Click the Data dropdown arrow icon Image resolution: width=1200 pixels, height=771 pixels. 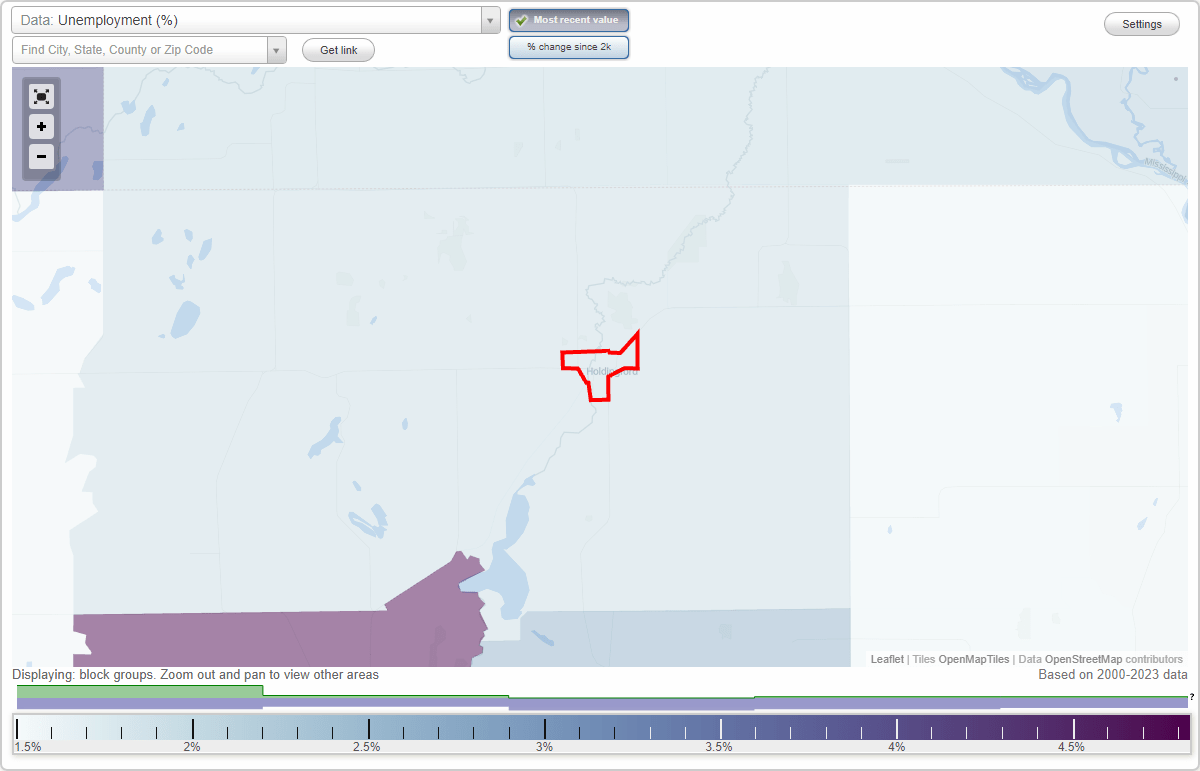488,20
